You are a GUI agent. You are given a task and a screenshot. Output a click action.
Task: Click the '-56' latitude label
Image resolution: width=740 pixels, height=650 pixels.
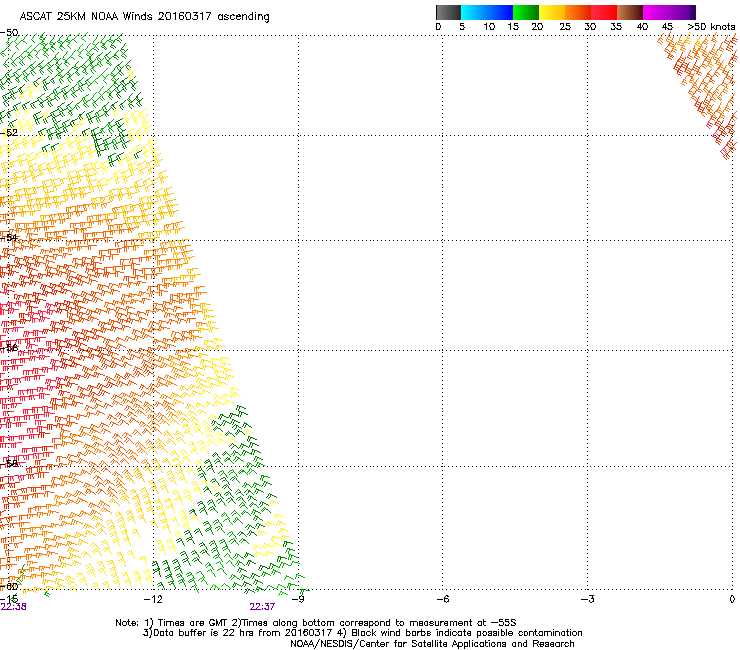point(9,347)
